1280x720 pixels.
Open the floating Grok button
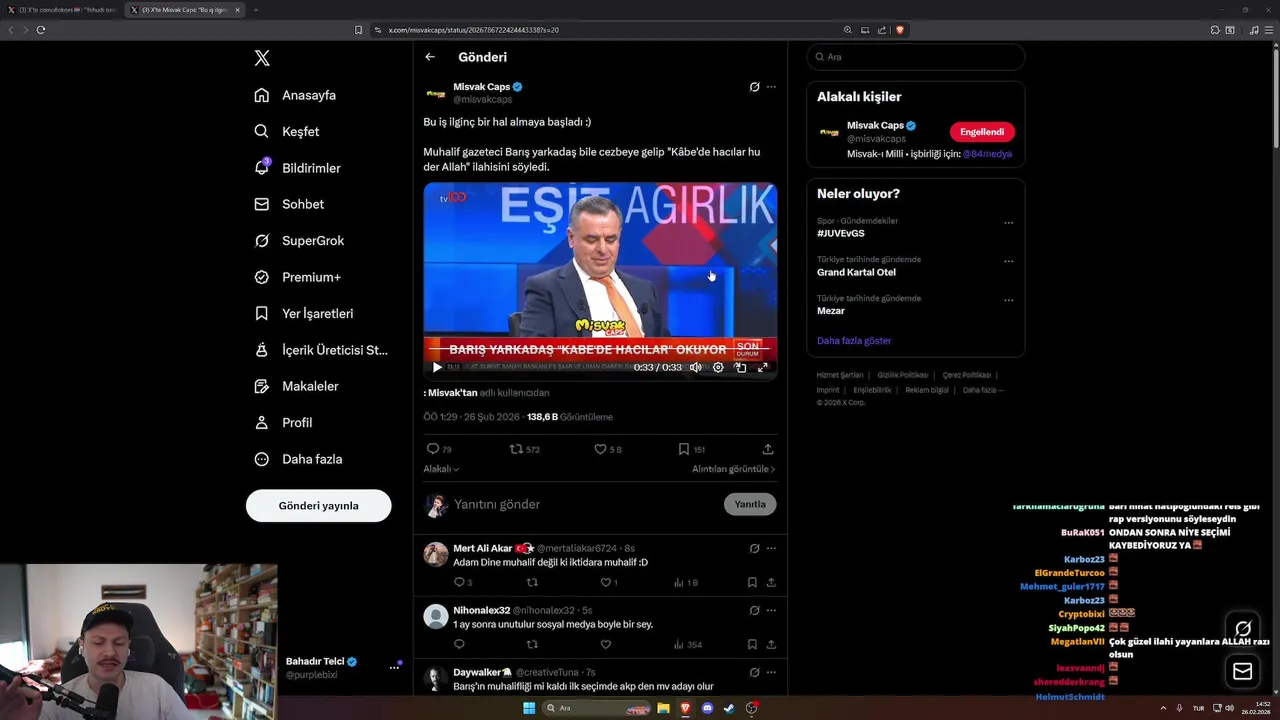[1243, 629]
